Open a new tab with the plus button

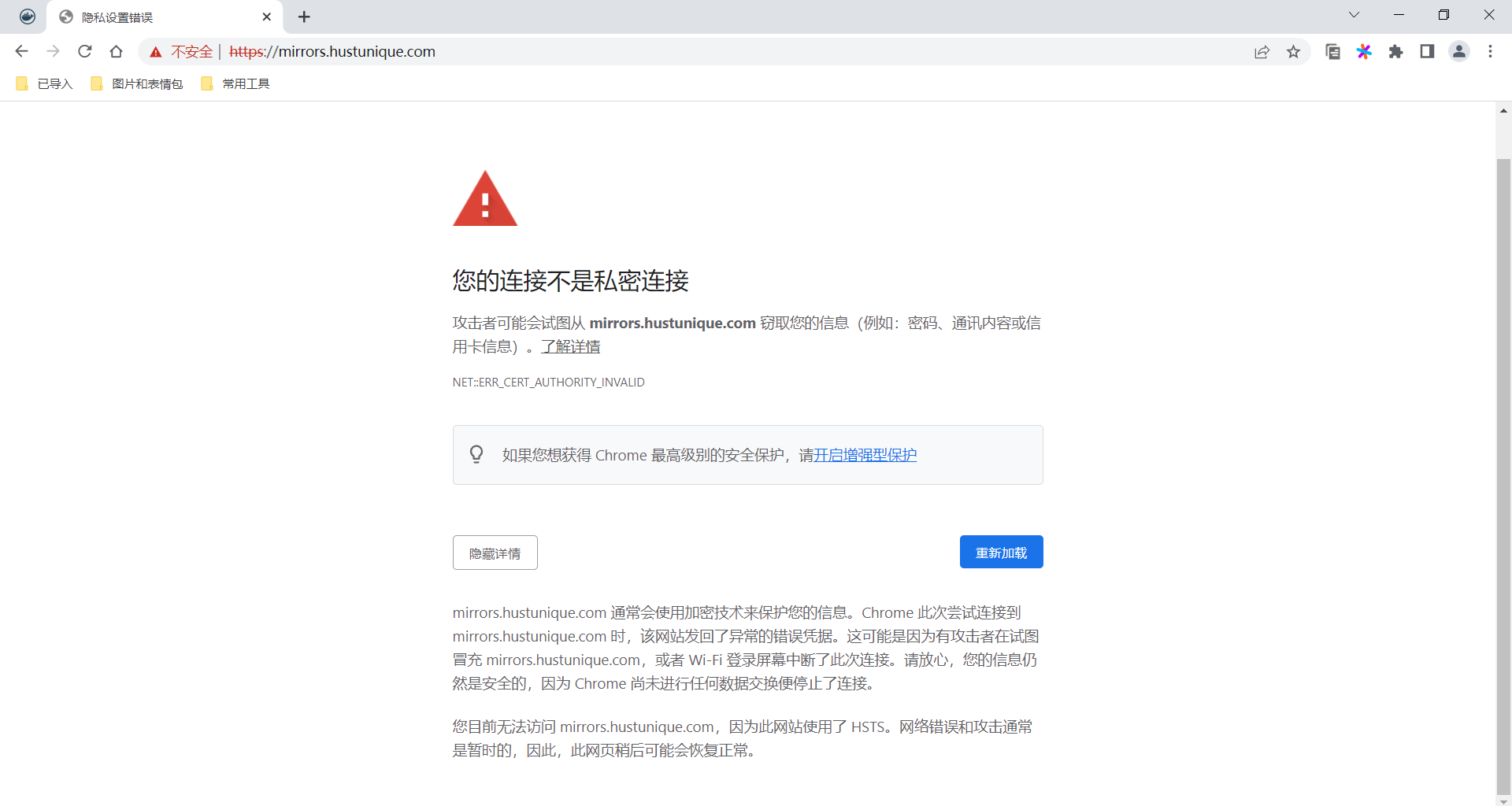point(304,17)
